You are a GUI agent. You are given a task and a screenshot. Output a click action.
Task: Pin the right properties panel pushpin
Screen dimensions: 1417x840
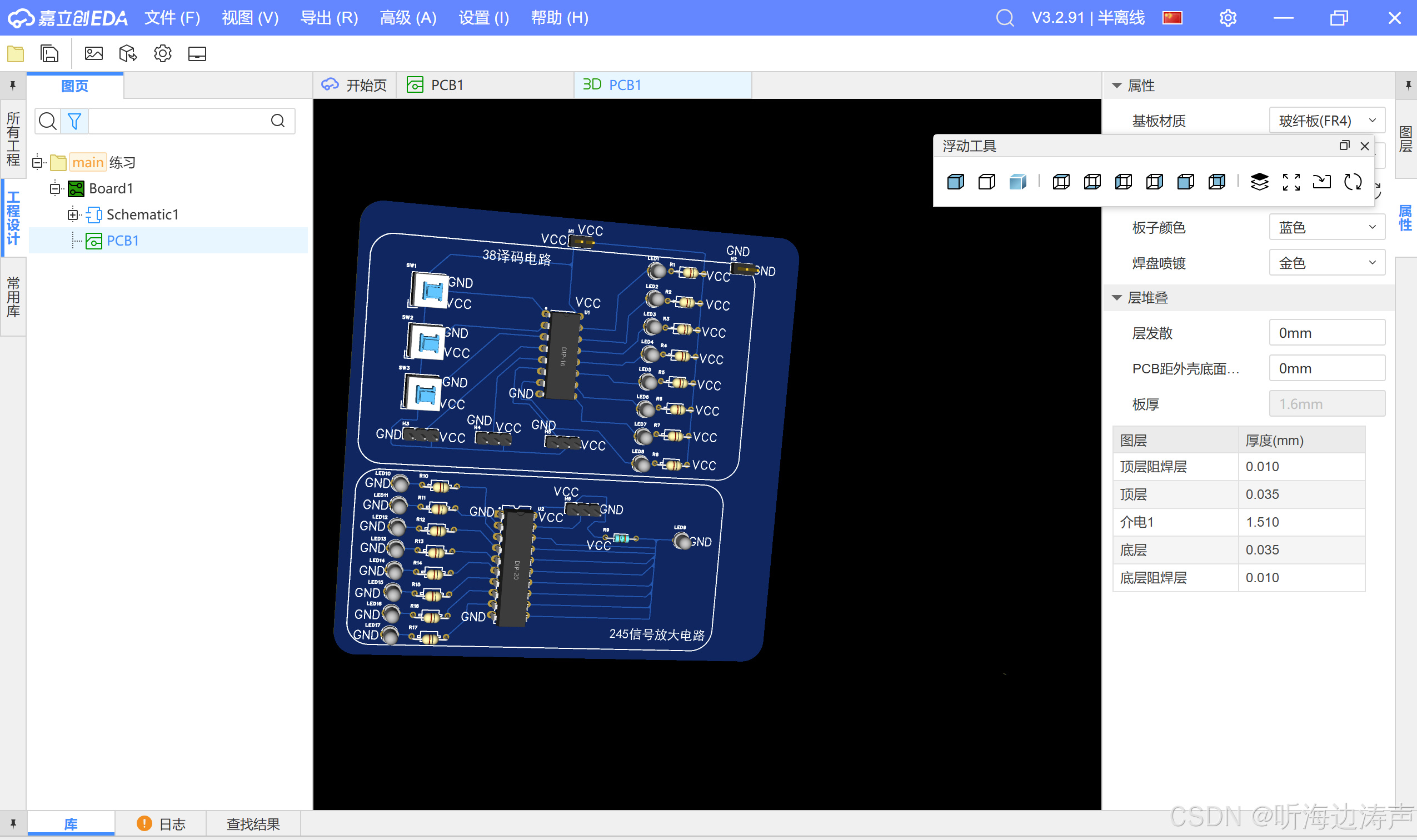point(1409,86)
